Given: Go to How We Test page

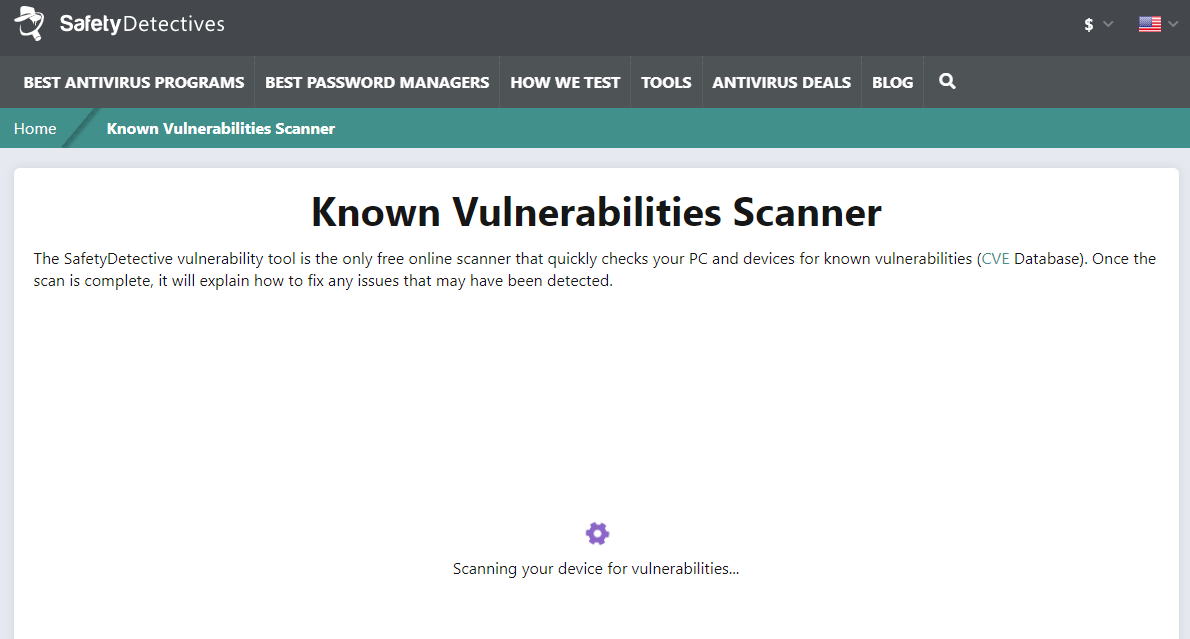Looking at the screenshot, I should pos(565,82).
